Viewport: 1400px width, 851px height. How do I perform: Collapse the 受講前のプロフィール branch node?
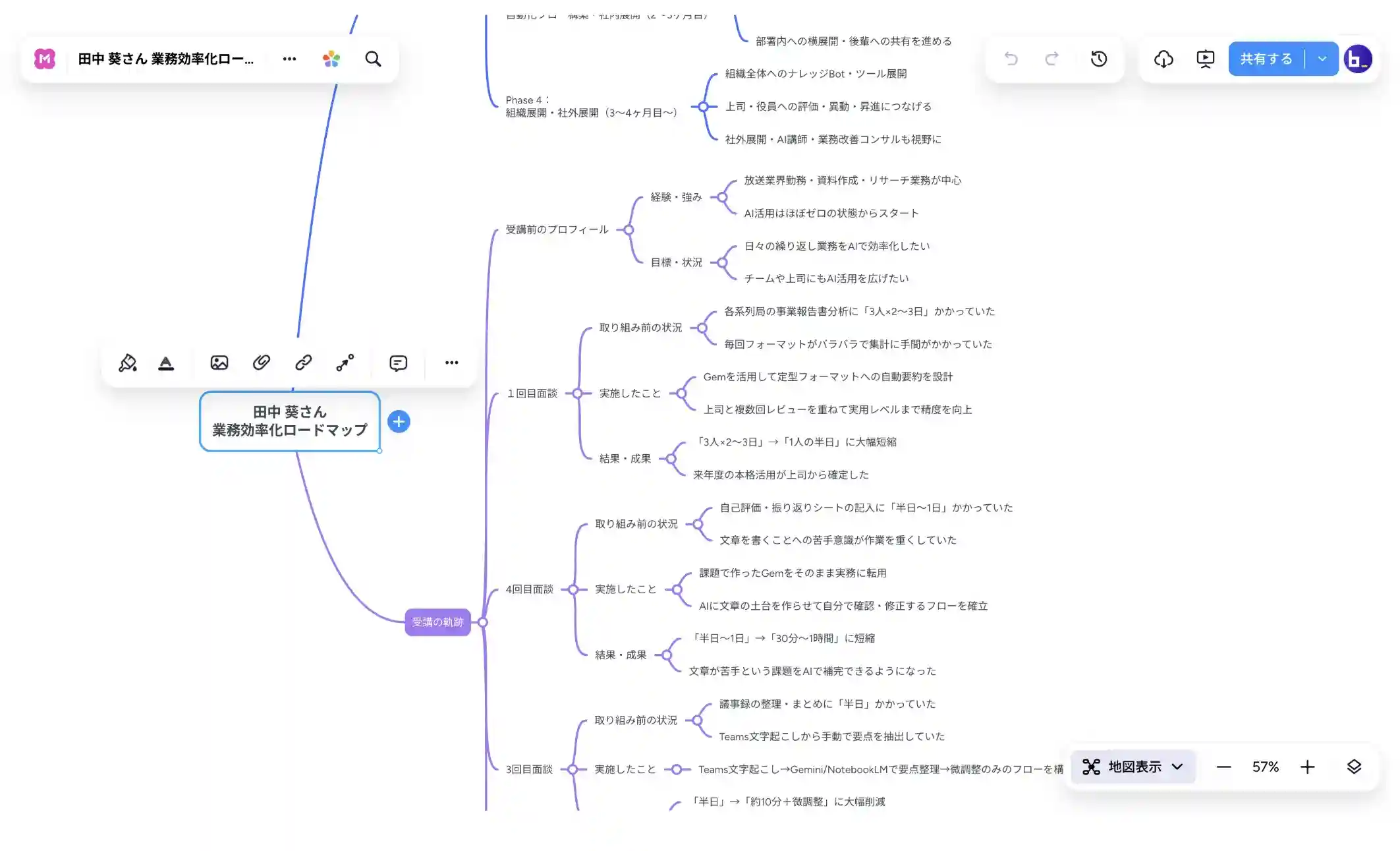pyautogui.click(x=629, y=230)
